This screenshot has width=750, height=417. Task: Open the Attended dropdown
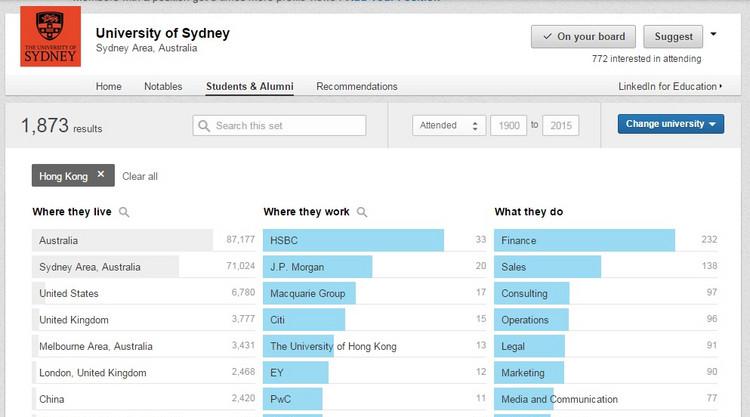(449, 125)
